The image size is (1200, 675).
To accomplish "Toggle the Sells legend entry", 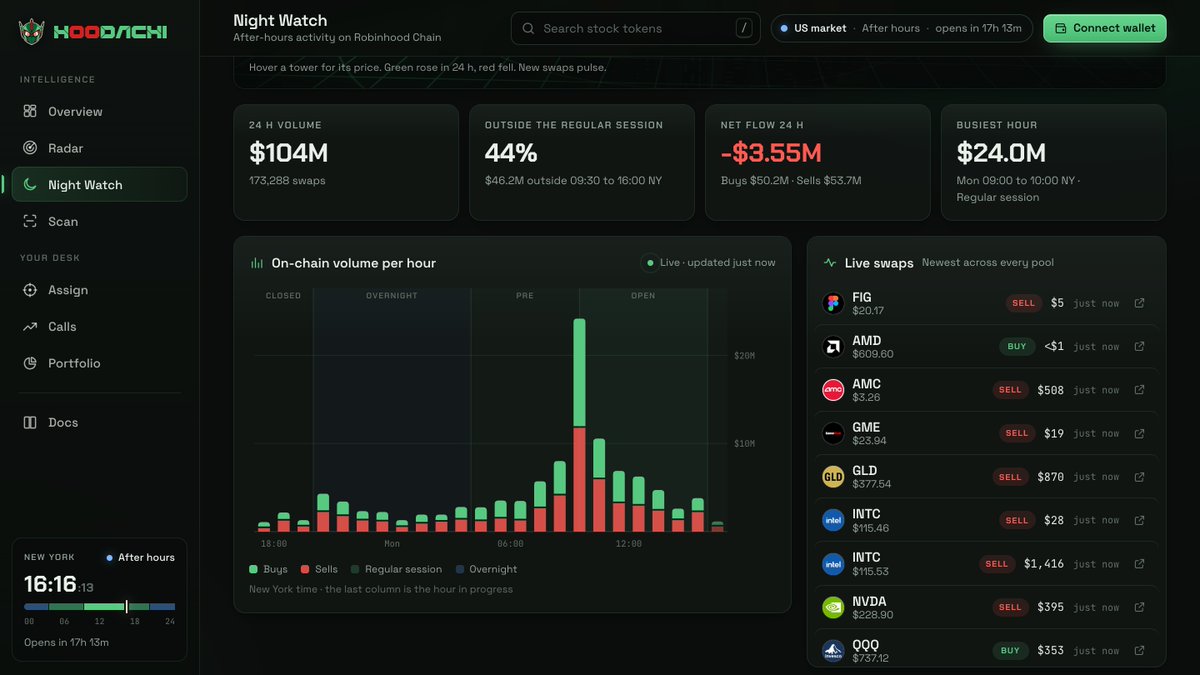I will [320, 569].
